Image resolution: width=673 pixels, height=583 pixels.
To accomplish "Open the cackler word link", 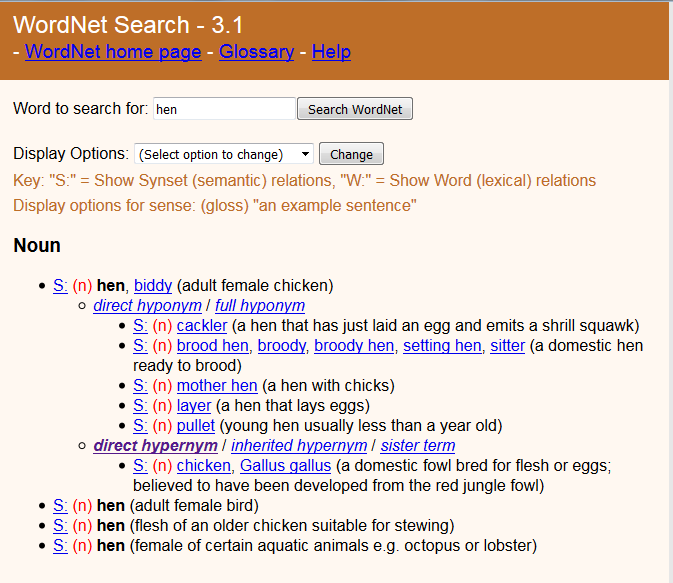I will [202, 325].
